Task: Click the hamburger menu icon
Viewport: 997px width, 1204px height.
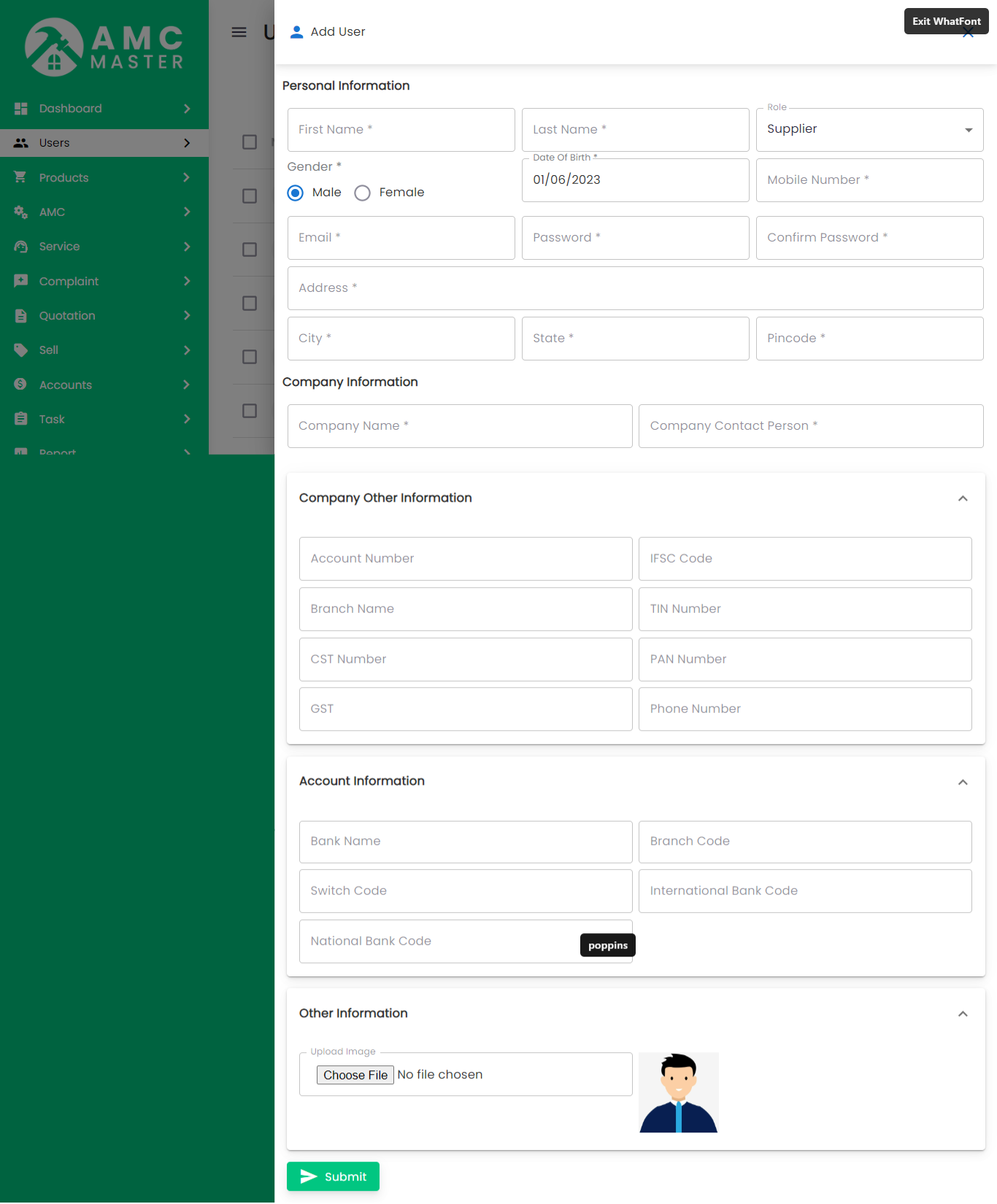Action: point(239,32)
